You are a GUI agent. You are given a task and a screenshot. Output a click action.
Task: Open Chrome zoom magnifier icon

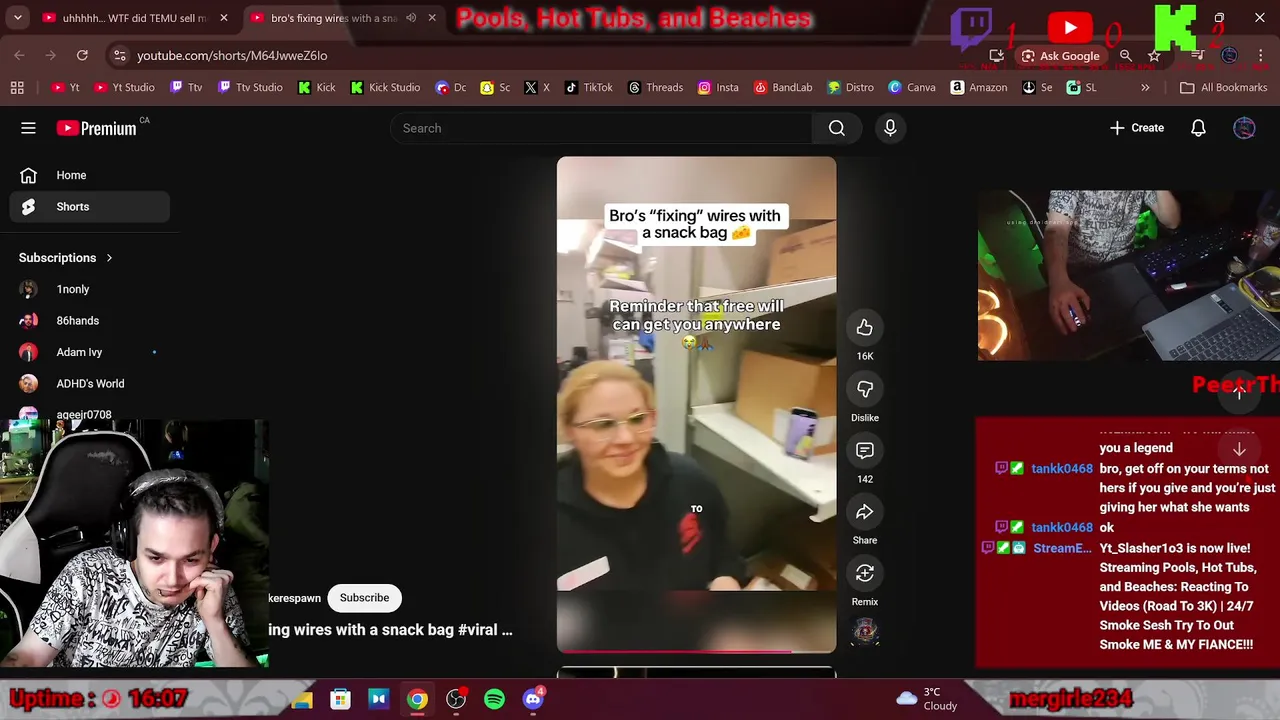[1126, 56]
